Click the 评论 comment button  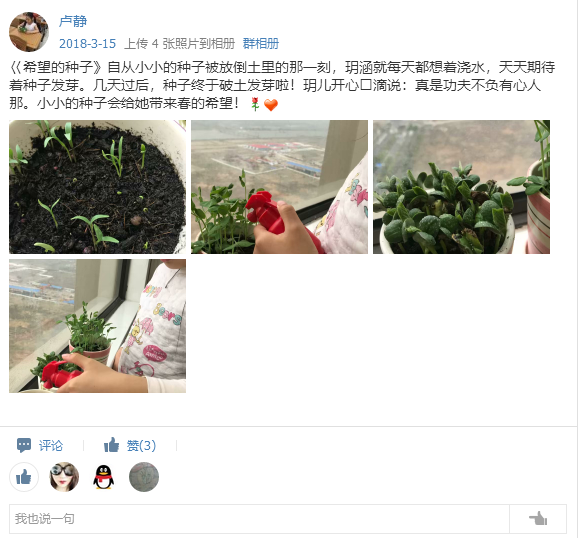coord(51,445)
